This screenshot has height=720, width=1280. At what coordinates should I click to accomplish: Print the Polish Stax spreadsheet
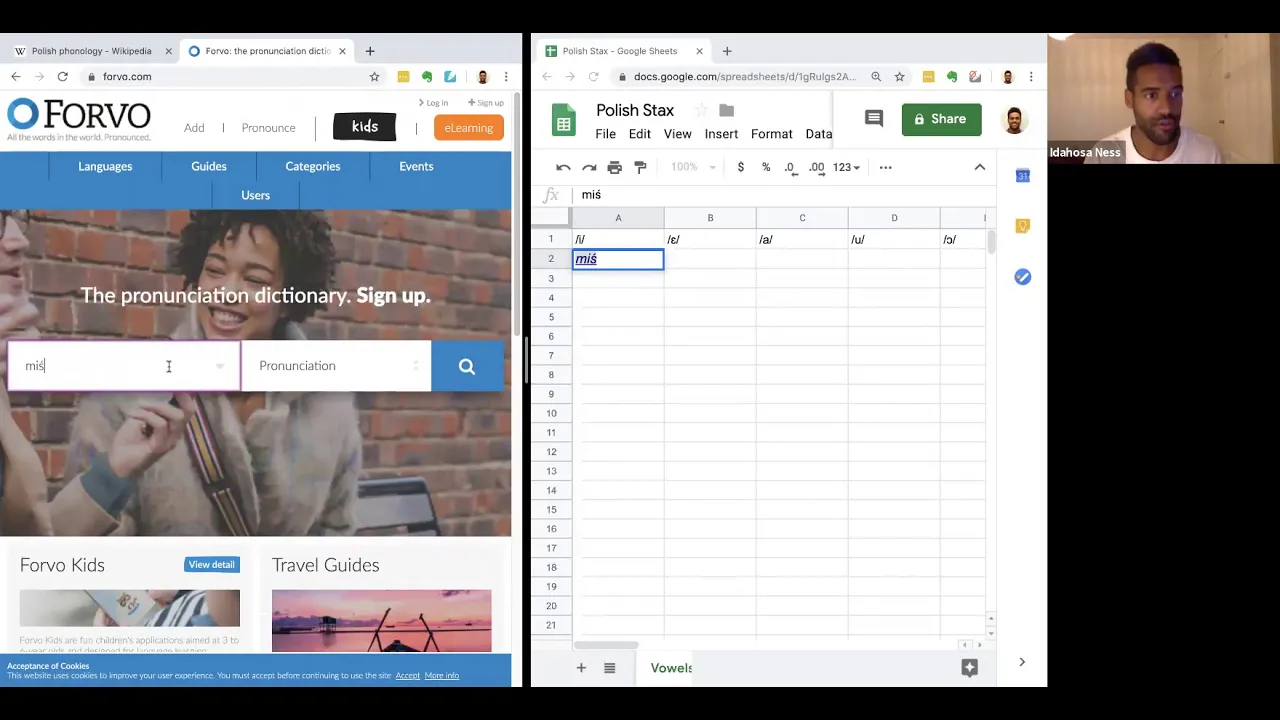click(615, 167)
